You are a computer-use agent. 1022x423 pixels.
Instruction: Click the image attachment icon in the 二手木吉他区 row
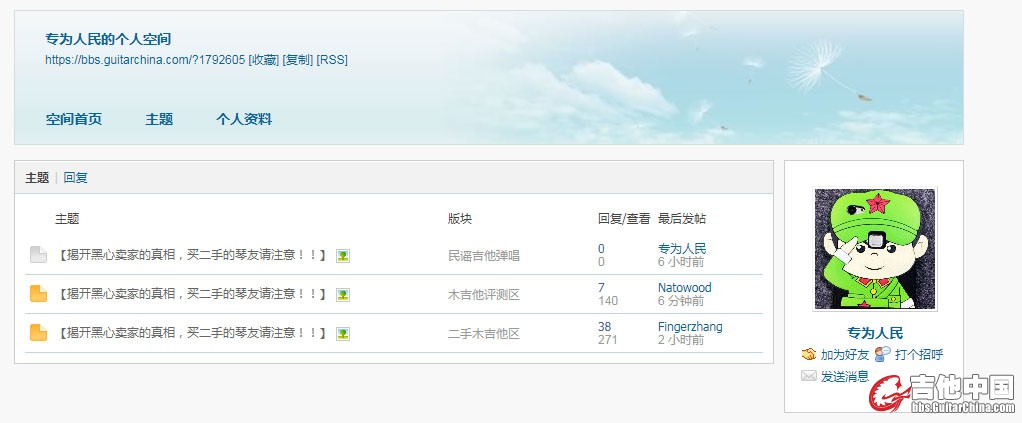click(343, 333)
